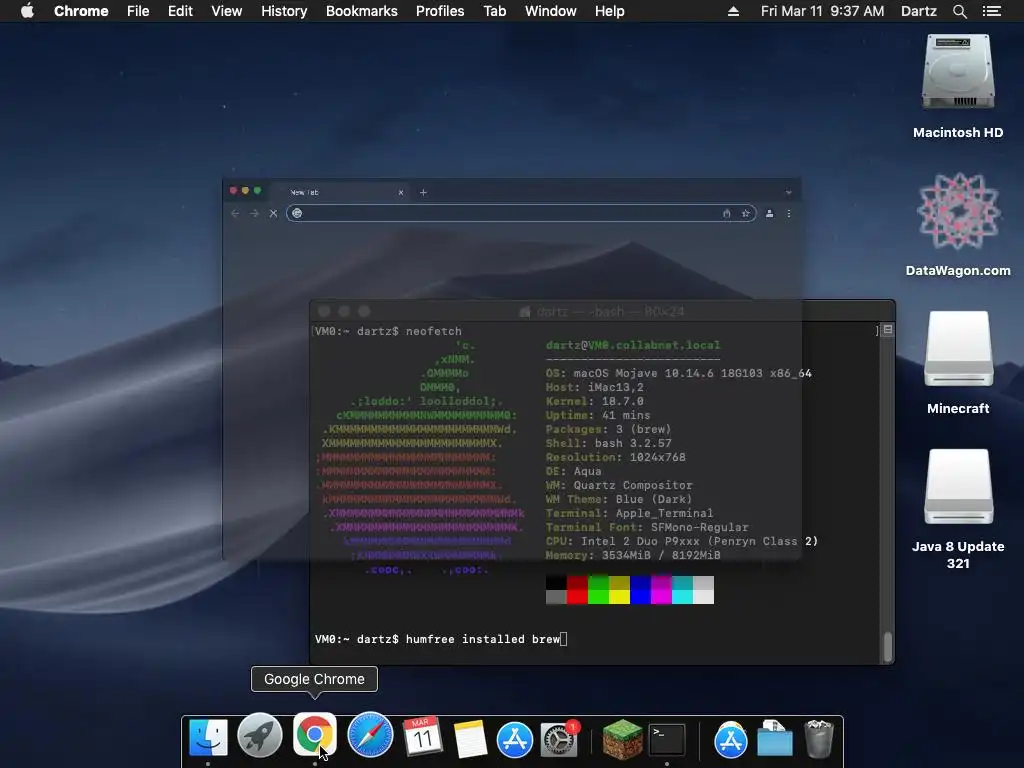
Task: Close the New Tab tab
Action: (x=401, y=193)
